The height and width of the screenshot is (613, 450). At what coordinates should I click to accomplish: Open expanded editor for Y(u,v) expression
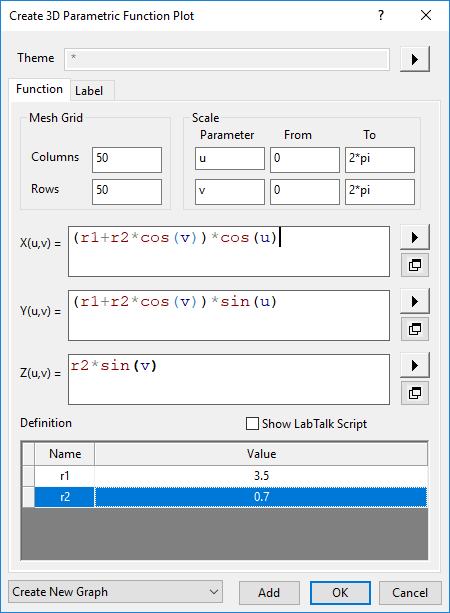(415, 329)
